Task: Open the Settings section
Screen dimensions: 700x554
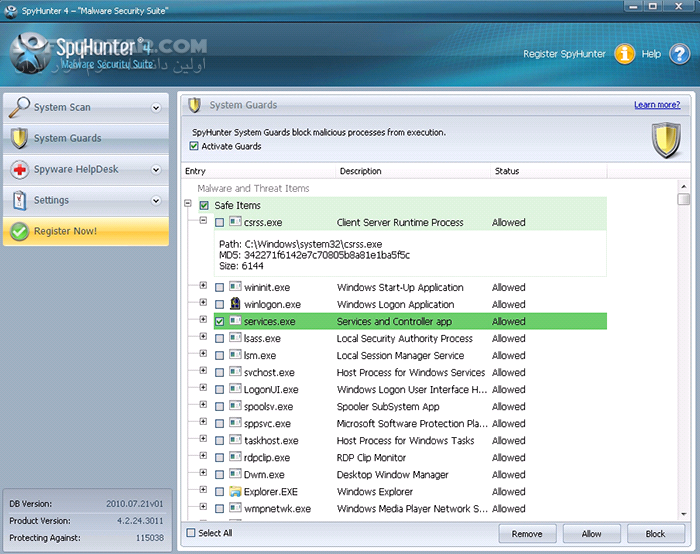Action: [86, 200]
